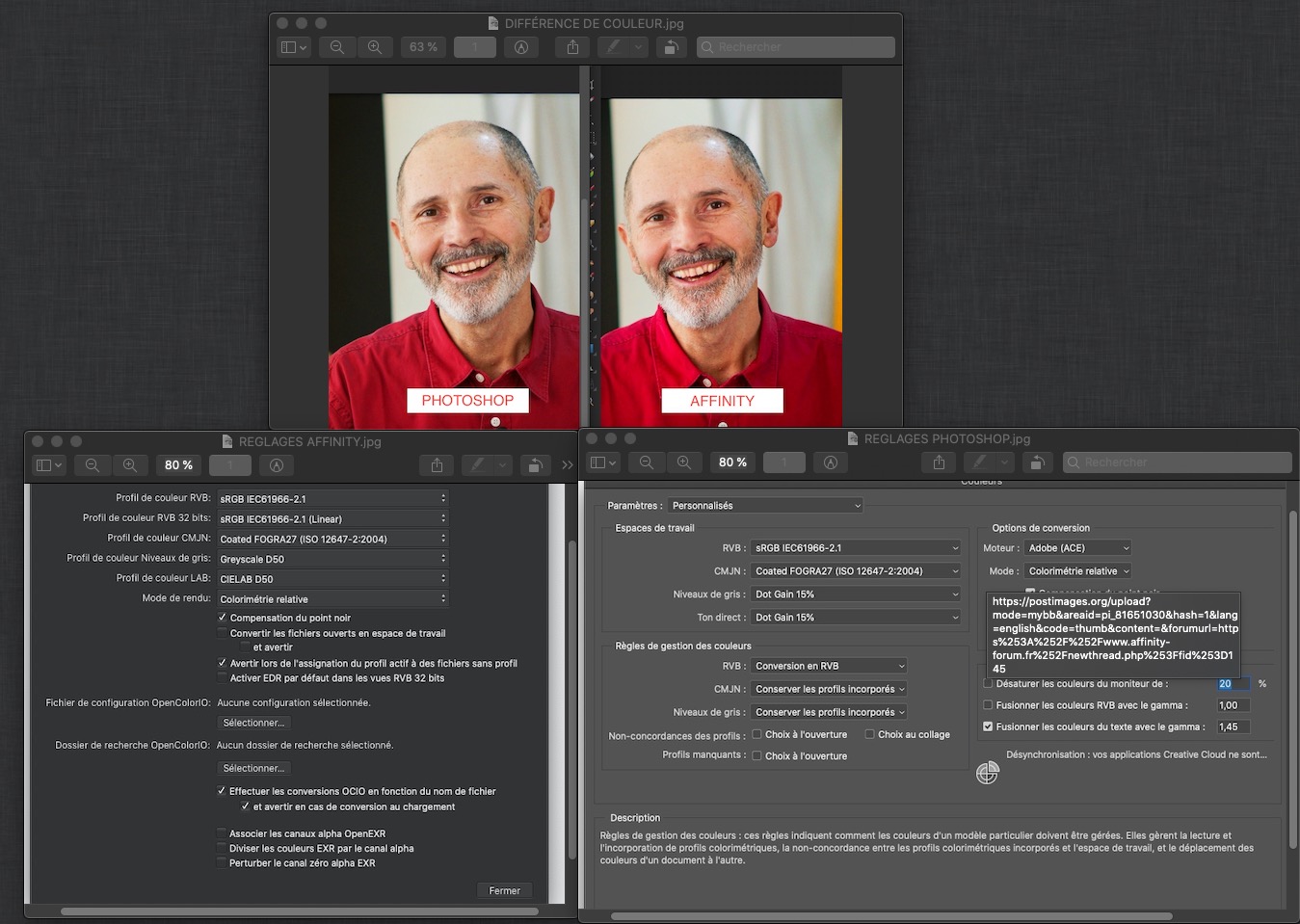
Task: Click 'Greyscale D50' profile value
Action: pos(252,559)
